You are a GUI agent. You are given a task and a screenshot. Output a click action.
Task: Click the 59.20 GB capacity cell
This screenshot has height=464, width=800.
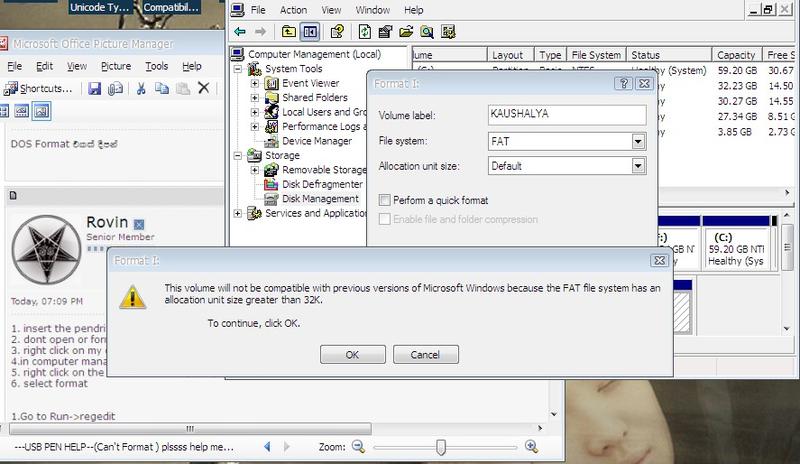[737, 70]
